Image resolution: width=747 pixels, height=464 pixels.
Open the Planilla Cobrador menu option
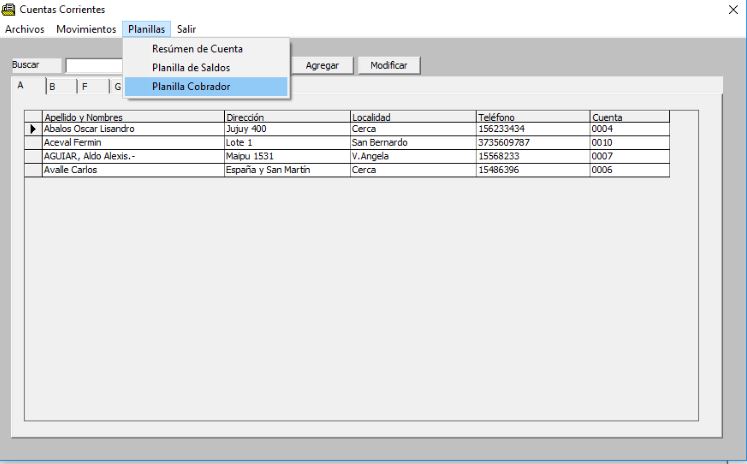click(x=191, y=86)
